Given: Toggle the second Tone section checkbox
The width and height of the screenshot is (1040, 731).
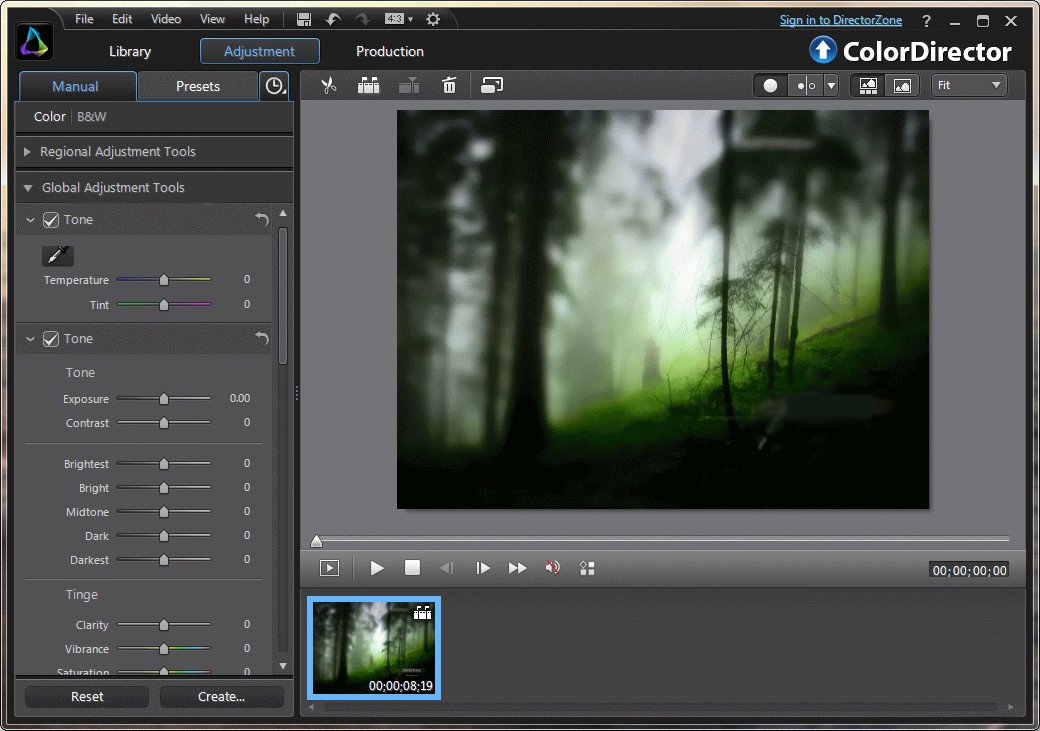Looking at the screenshot, I should click(51, 340).
